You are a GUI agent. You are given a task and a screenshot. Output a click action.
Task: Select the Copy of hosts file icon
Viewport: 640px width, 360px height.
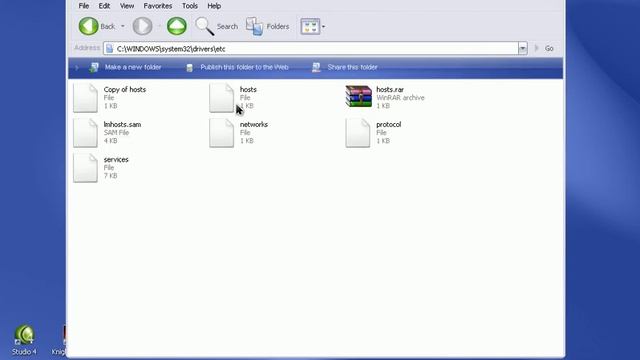point(85,98)
